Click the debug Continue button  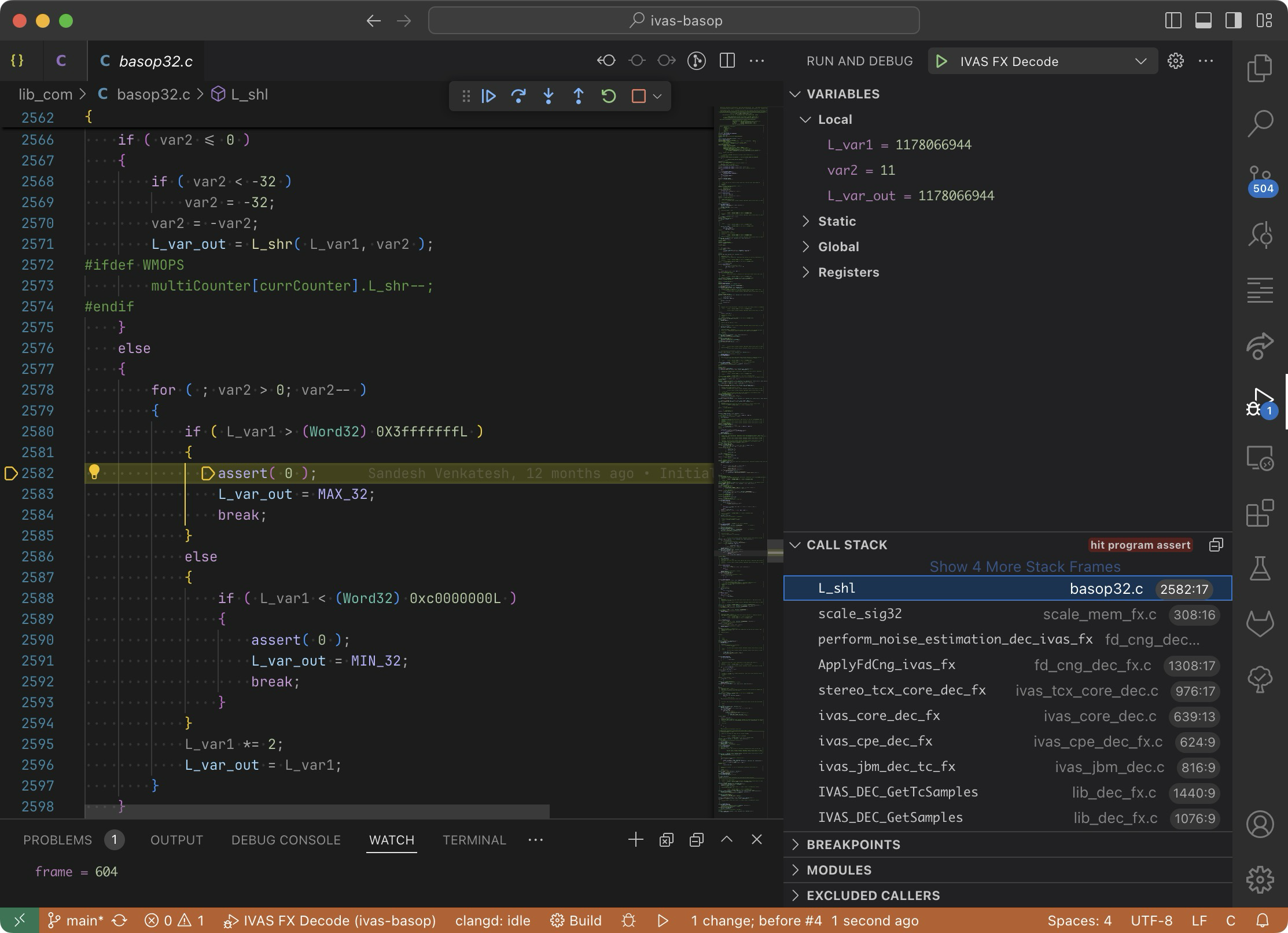(x=489, y=96)
